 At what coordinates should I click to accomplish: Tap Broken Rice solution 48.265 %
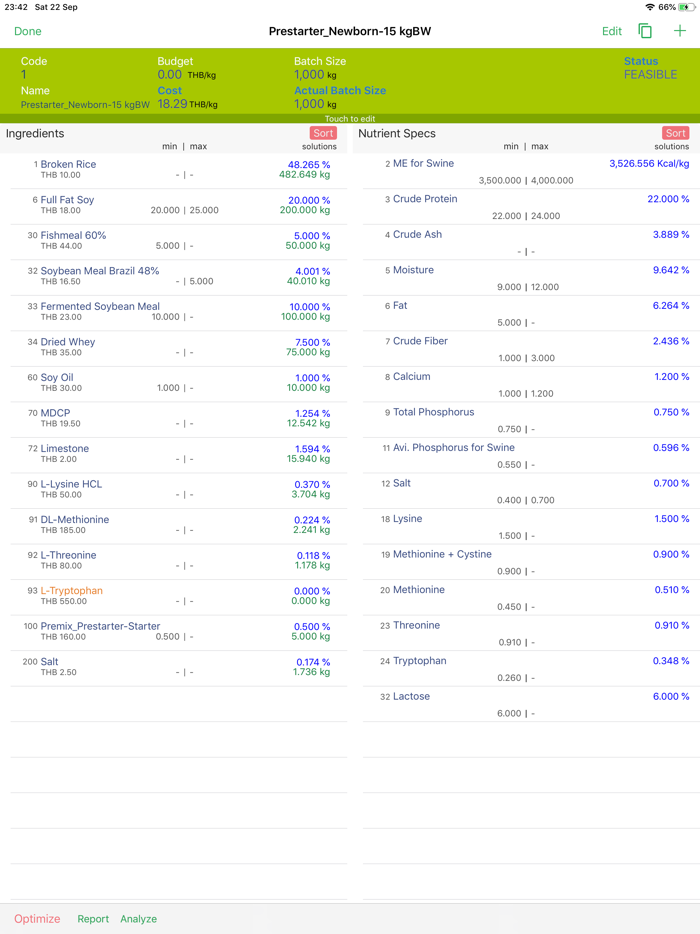[x=309, y=164]
